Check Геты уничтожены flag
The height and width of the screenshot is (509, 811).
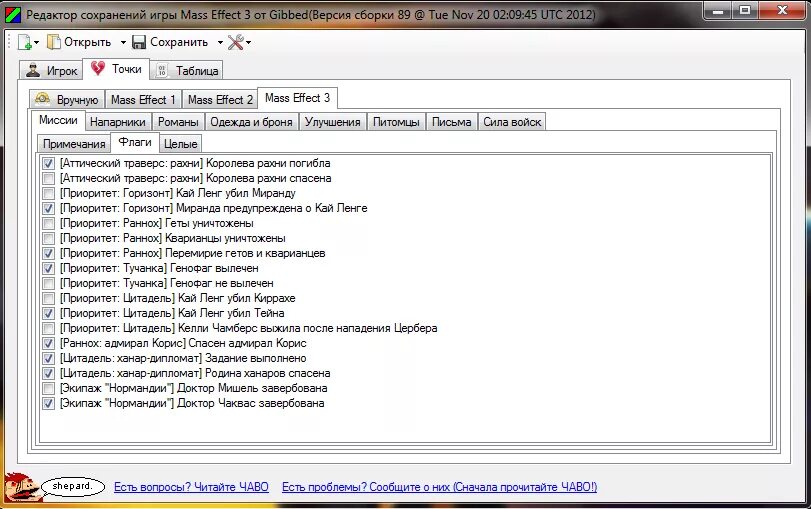[x=49, y=223]
